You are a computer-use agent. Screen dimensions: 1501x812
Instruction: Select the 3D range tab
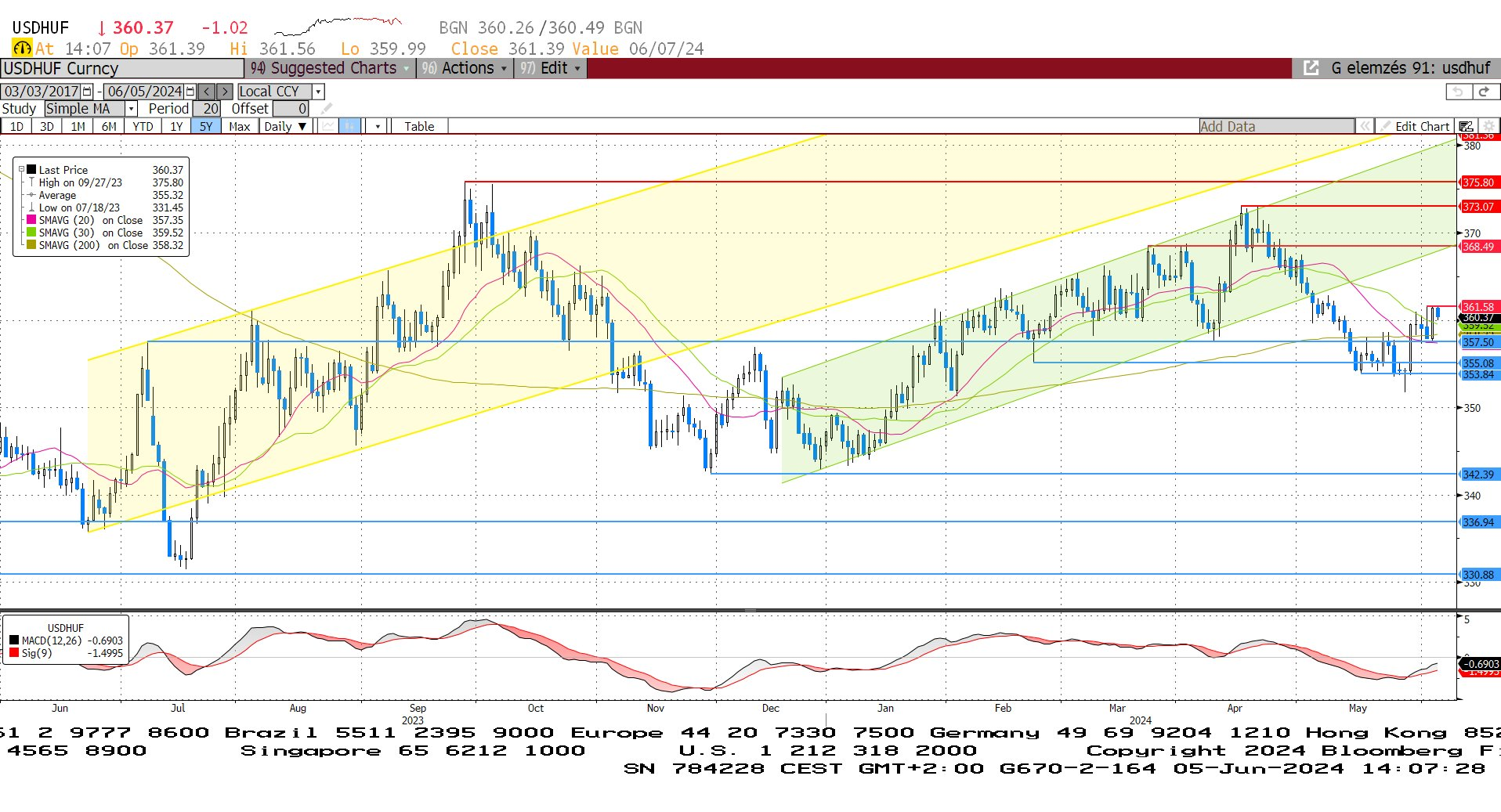[47, 126]
